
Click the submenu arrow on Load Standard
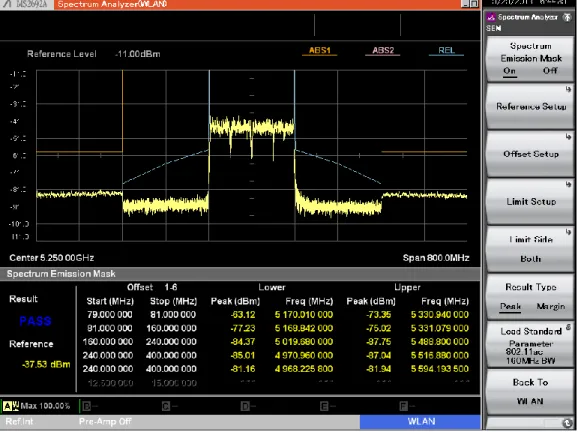(x=568, y=327)
